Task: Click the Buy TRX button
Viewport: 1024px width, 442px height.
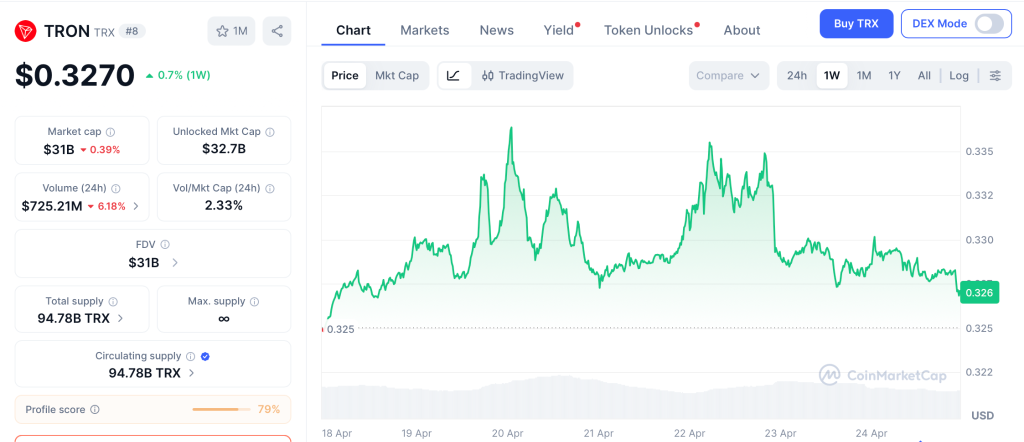Action: coord(856,23)
